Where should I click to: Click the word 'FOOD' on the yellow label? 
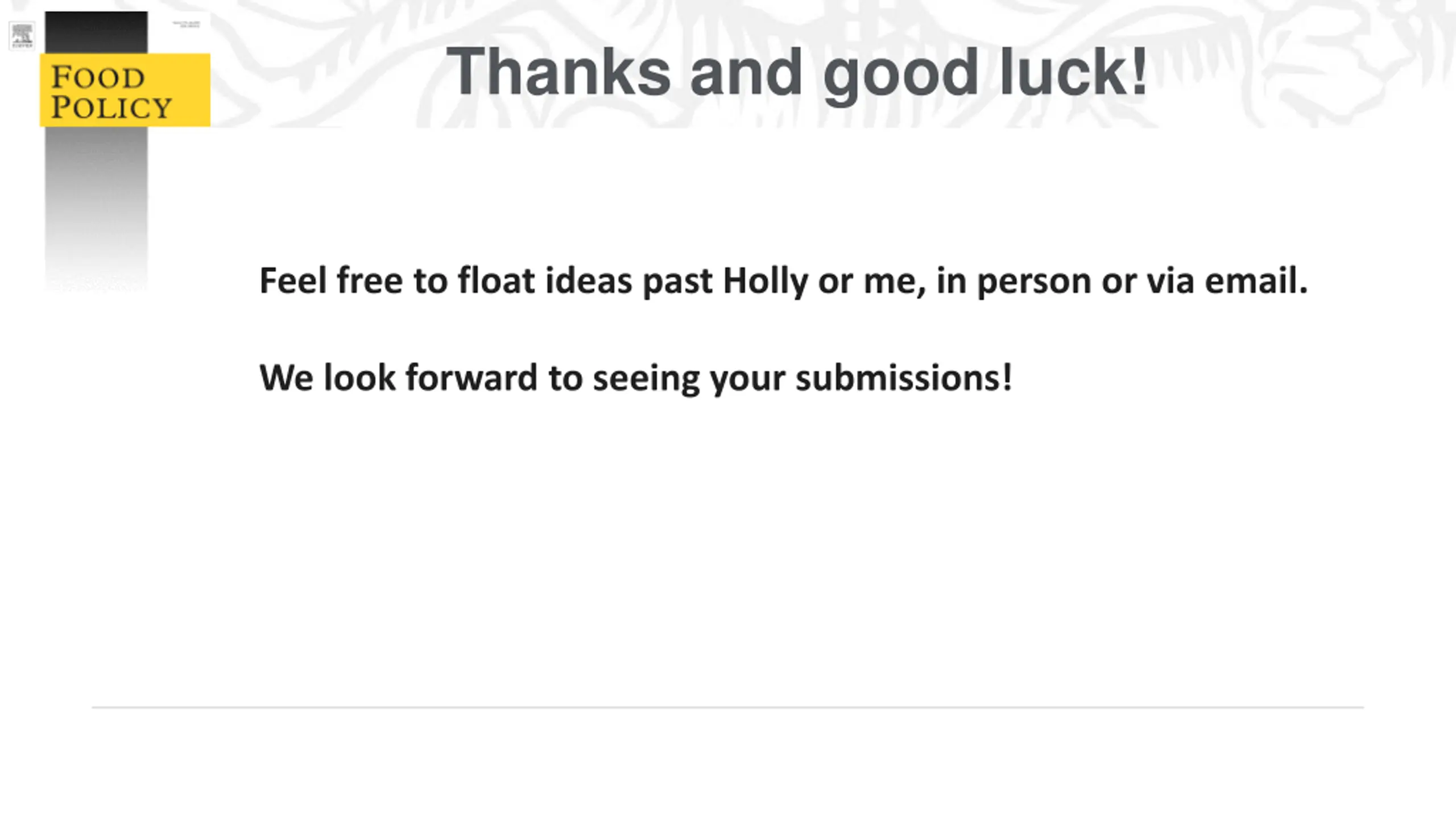pos(98,77)
